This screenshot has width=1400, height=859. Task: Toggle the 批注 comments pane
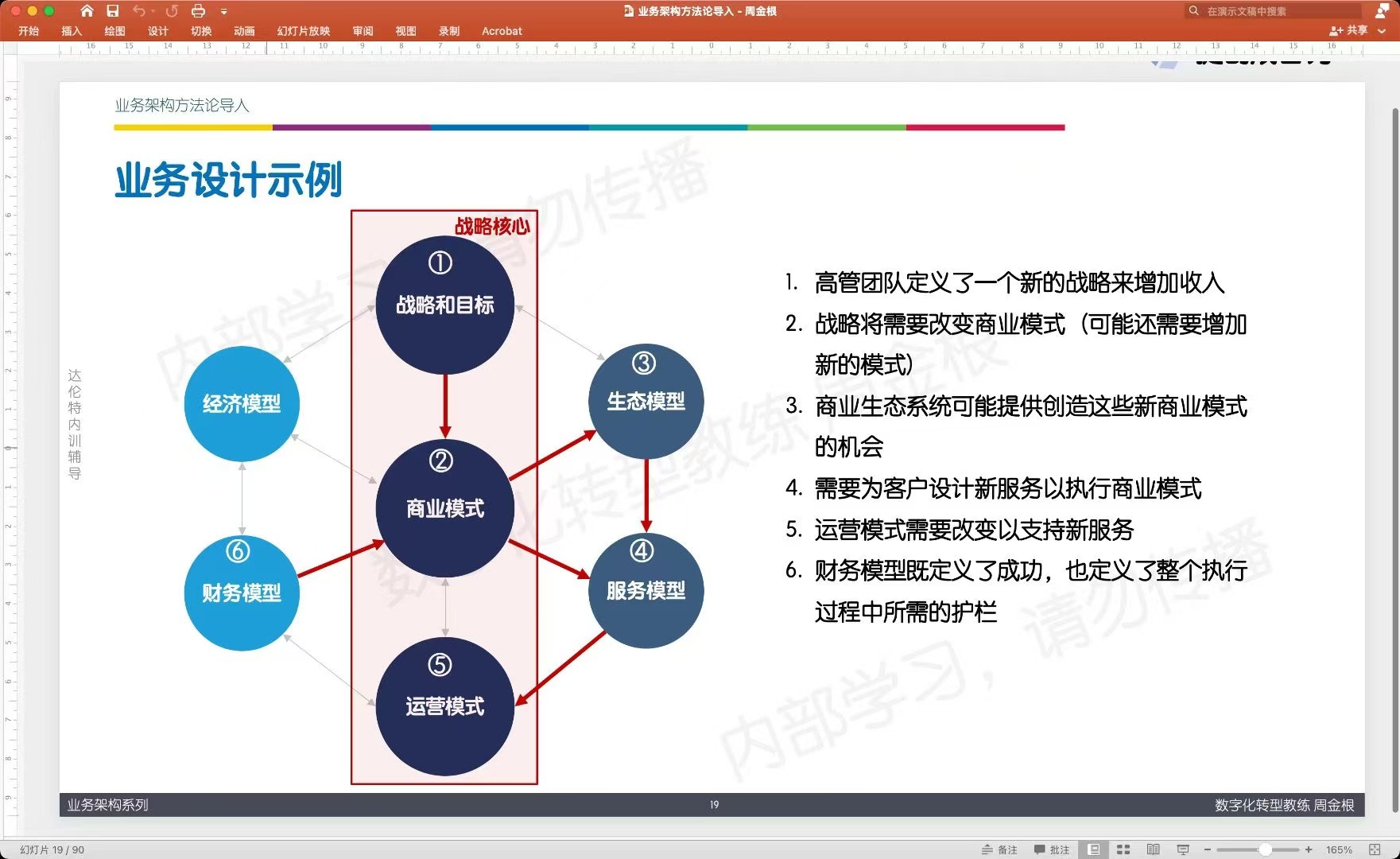[x=1052, y=849]
